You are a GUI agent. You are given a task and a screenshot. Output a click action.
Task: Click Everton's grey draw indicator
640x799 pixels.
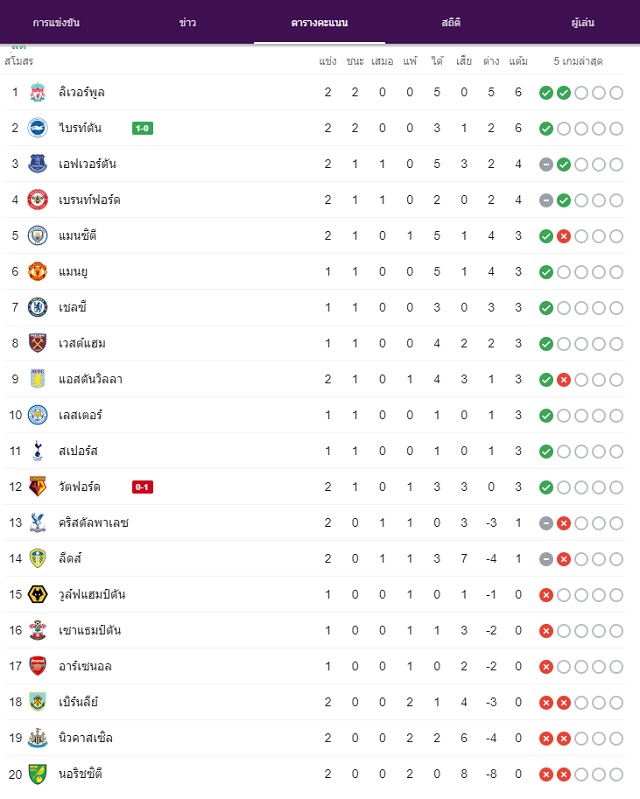(546, 165)
